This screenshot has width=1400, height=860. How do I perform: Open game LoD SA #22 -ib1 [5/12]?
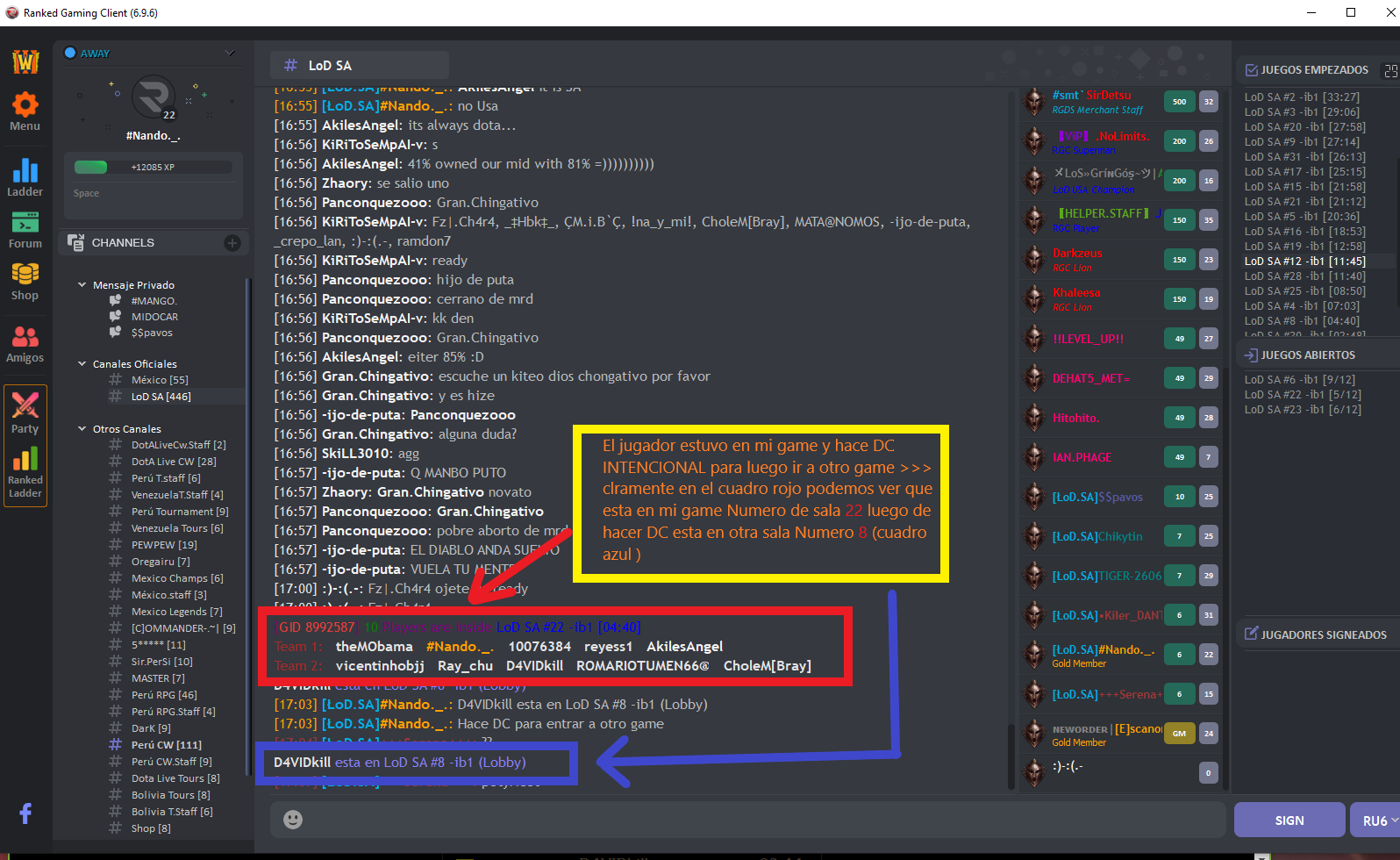pyautogui.click(x=1303, y=395)
